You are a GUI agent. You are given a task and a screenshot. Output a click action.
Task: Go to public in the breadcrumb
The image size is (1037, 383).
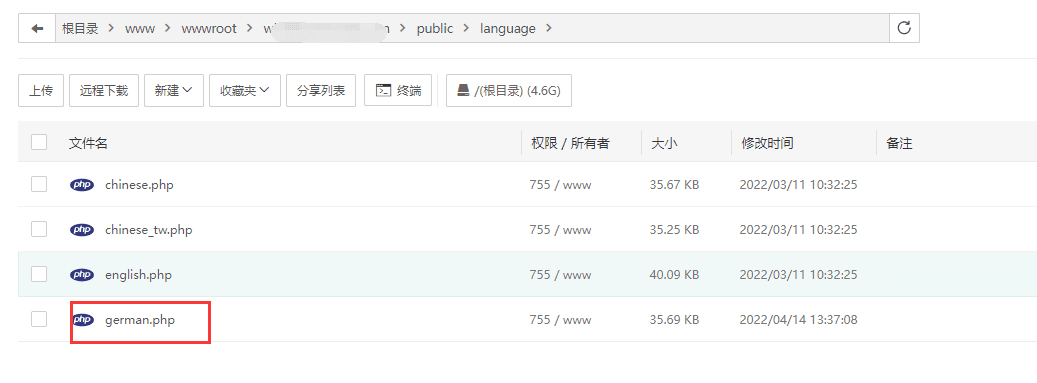pos(435,28)
